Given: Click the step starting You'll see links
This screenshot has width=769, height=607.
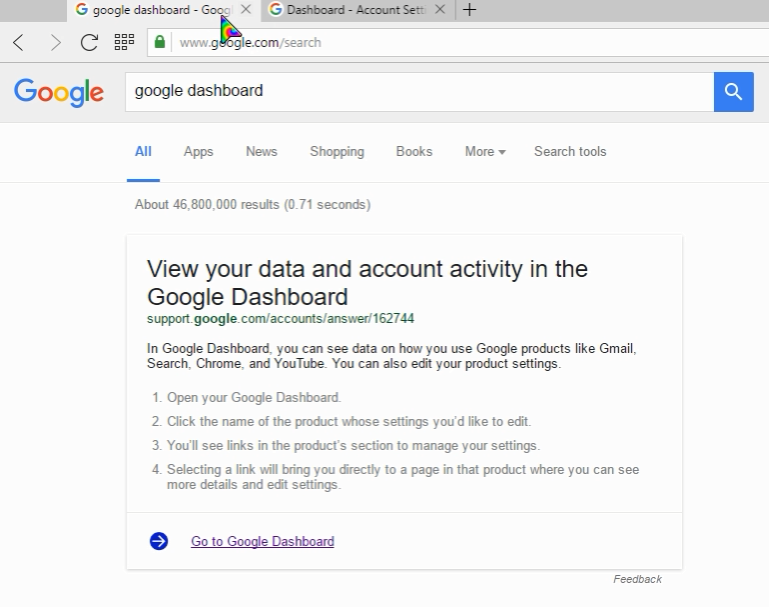Looking at the screenshot, I should tap(353, 445).
